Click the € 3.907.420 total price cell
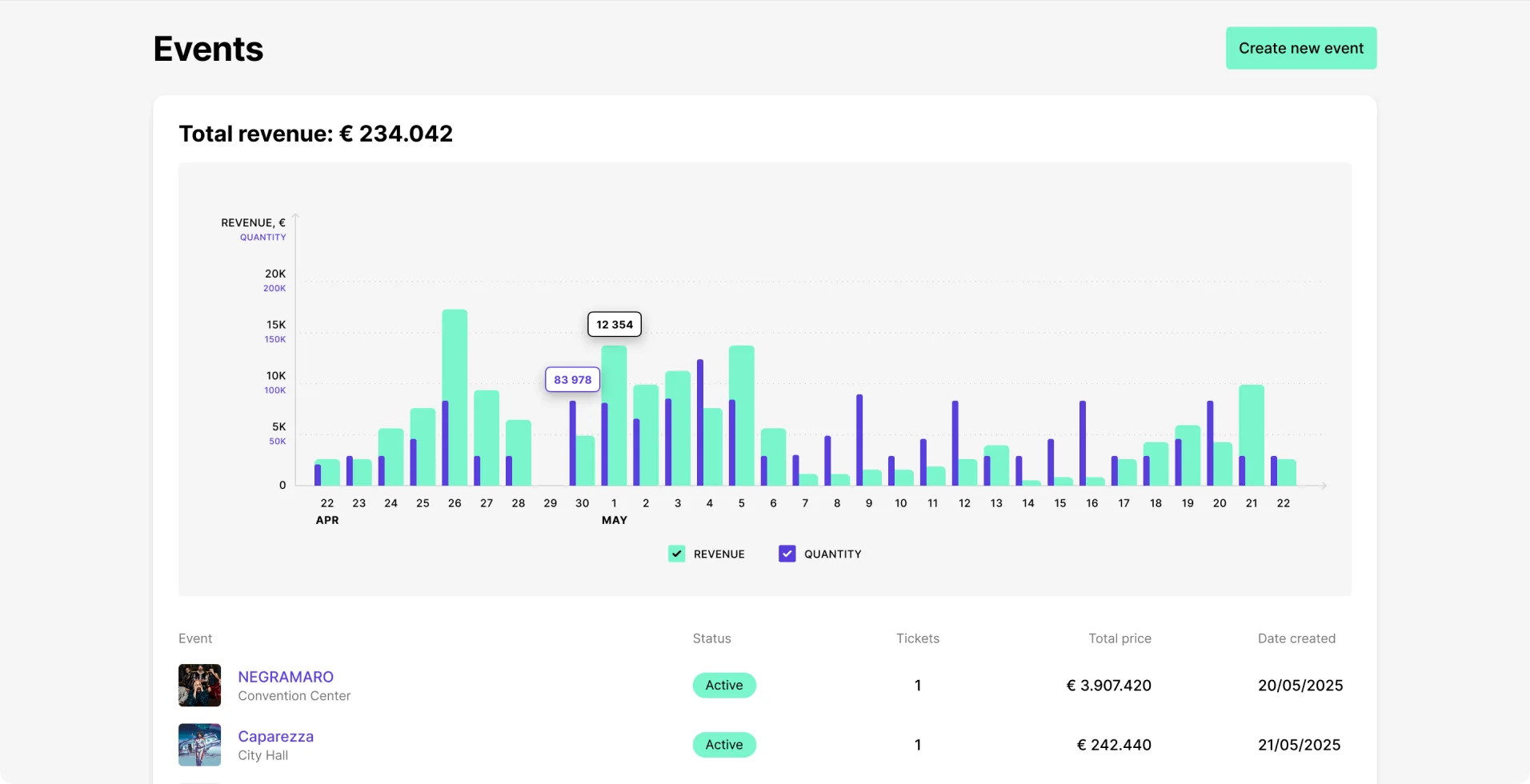1530x784 pixels. [x=1109, y=685]
